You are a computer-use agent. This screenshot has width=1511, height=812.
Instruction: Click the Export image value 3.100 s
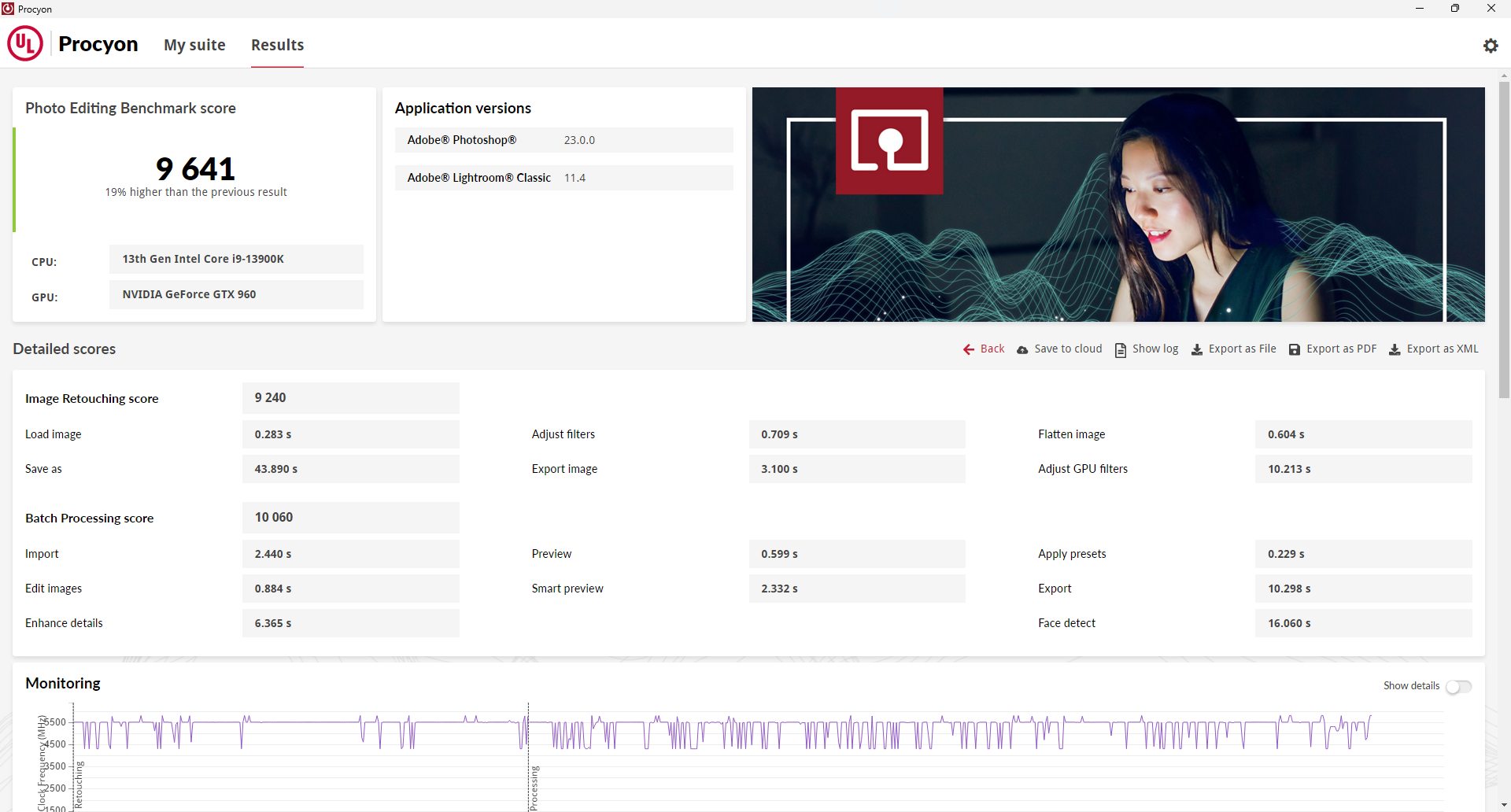point(857,469)
